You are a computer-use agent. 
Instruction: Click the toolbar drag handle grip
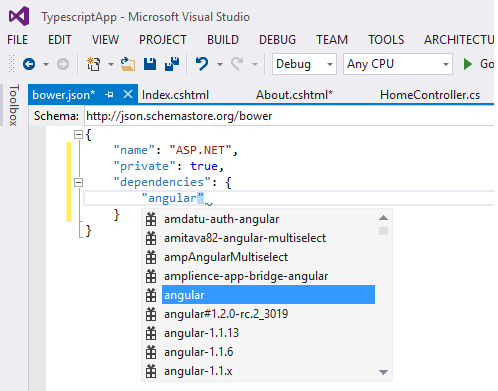tap(11, 64)
